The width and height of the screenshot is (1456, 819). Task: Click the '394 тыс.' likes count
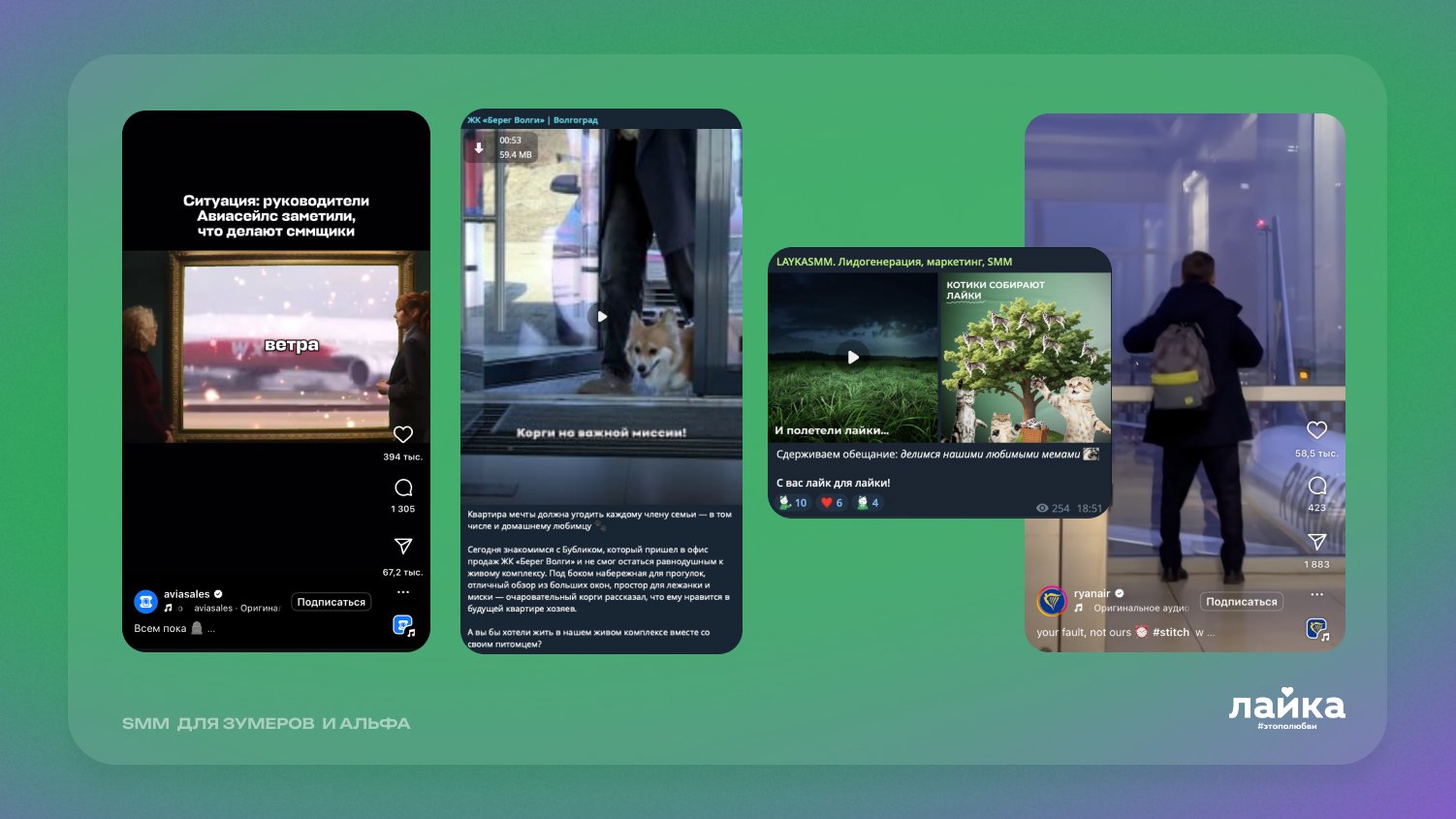403,457
